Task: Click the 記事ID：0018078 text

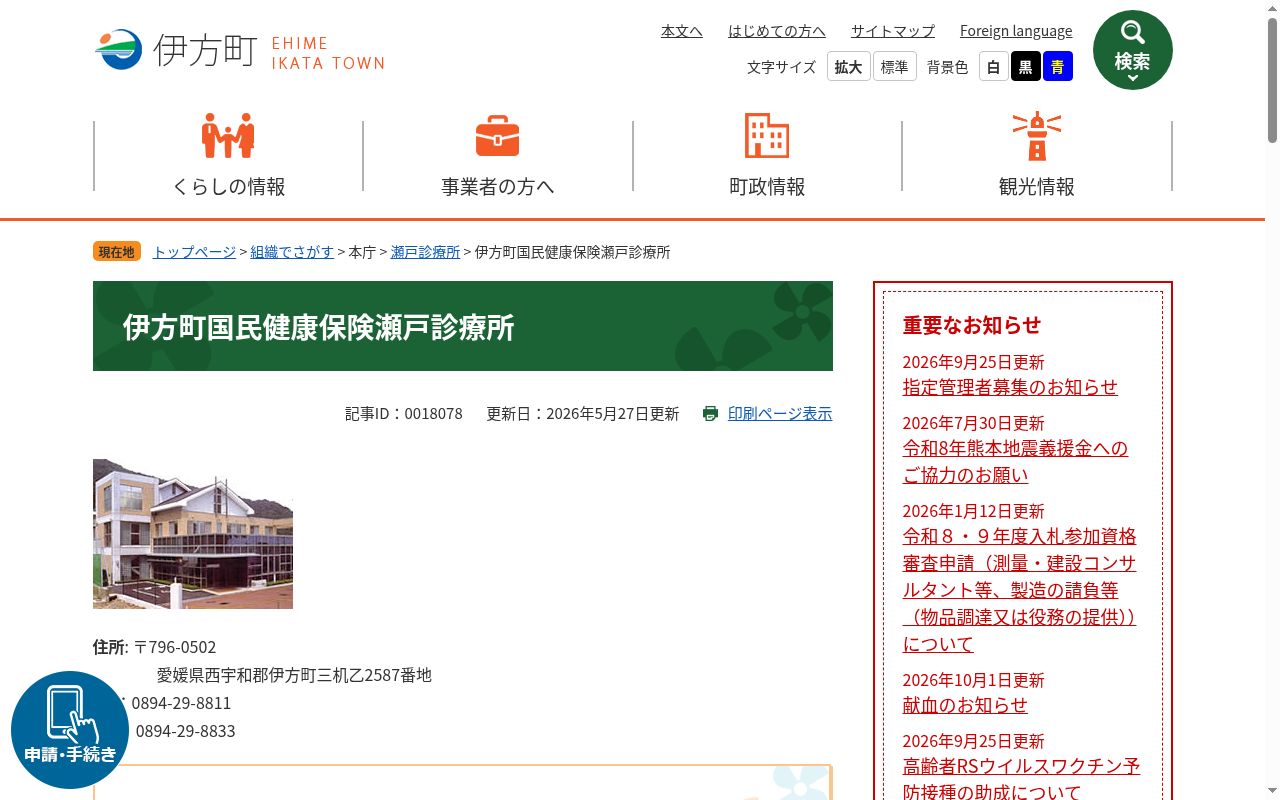Action: pos(404,413)
